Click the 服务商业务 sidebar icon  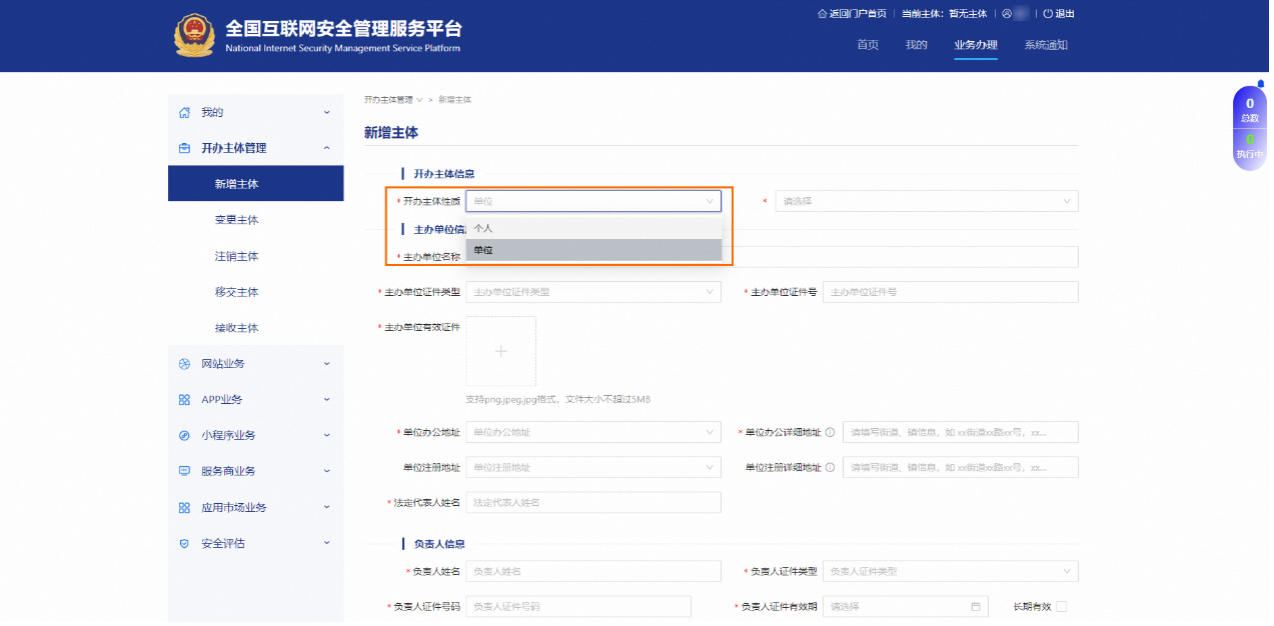[x=184, y=471]
